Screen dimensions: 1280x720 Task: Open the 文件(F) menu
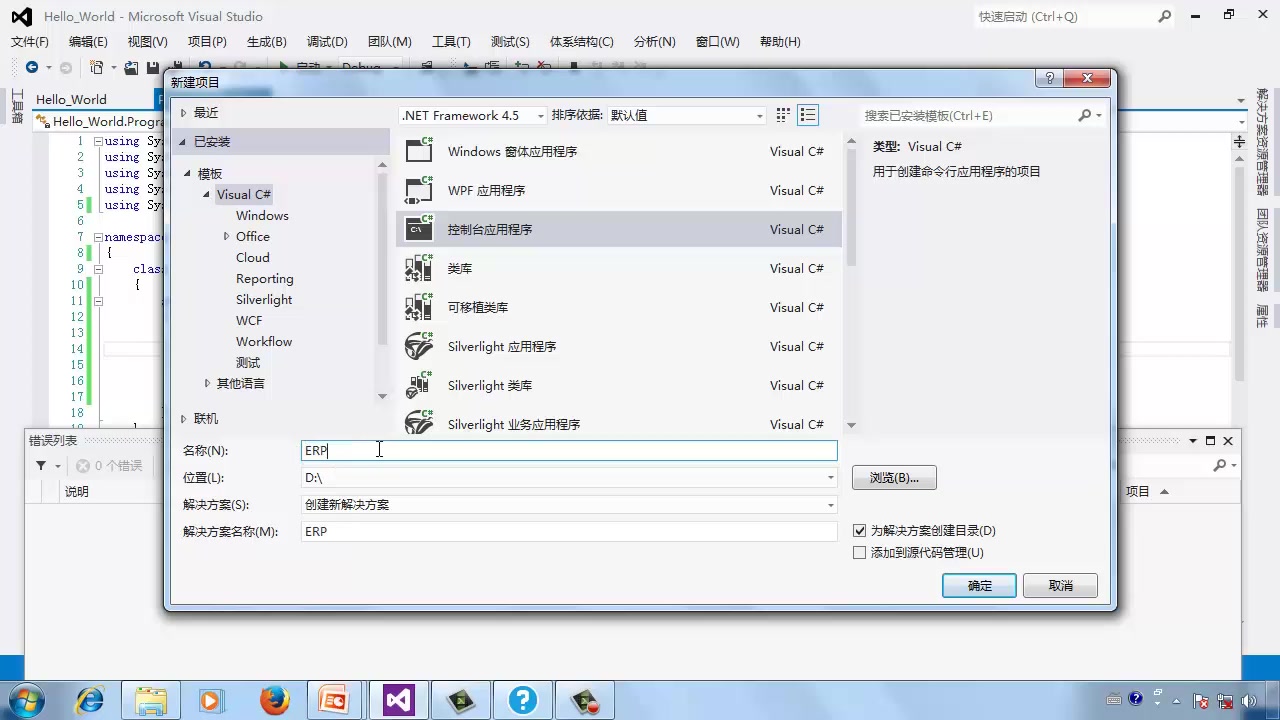click(30, 42)
